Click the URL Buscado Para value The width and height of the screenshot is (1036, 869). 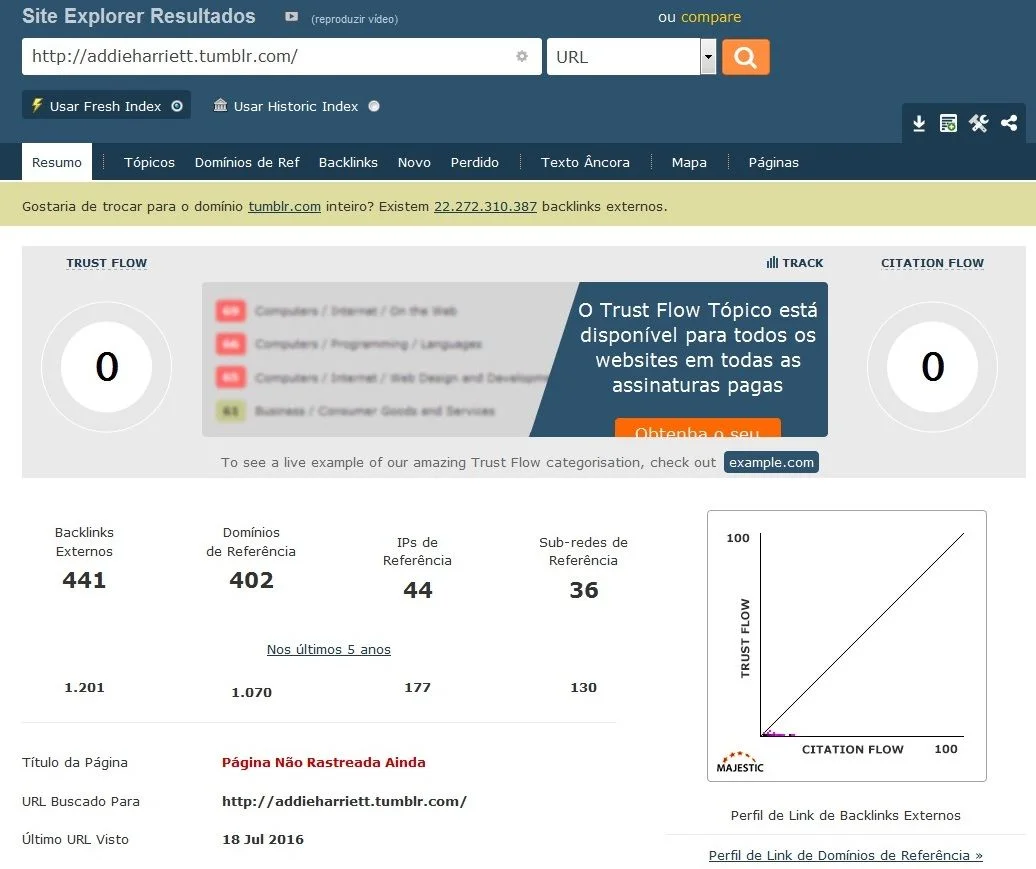(344, 801)
